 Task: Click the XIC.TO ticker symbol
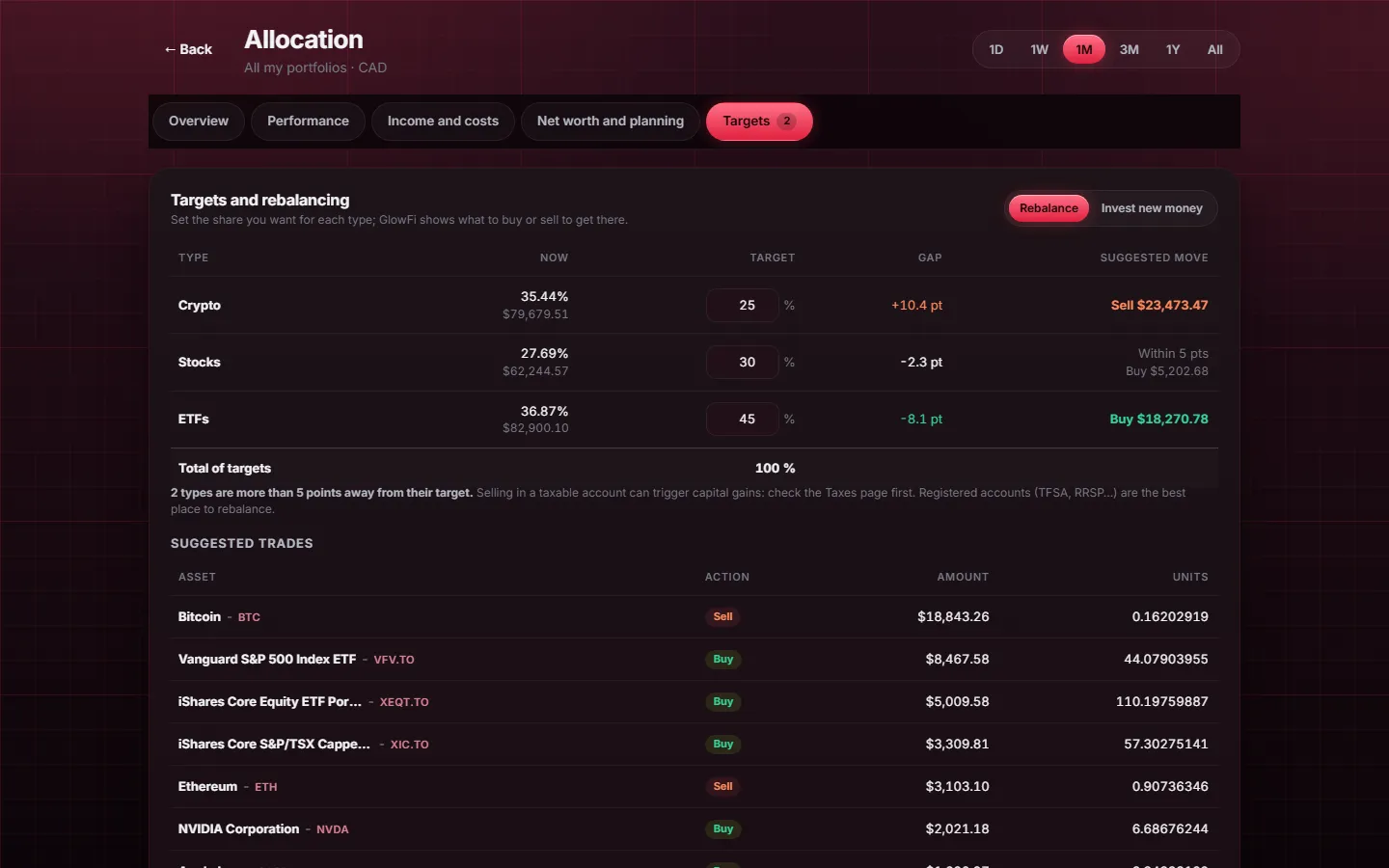click(410, 745)
